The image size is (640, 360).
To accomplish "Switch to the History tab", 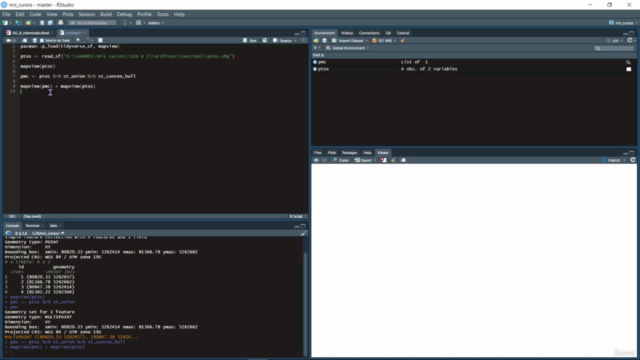I will coord(347,33).
